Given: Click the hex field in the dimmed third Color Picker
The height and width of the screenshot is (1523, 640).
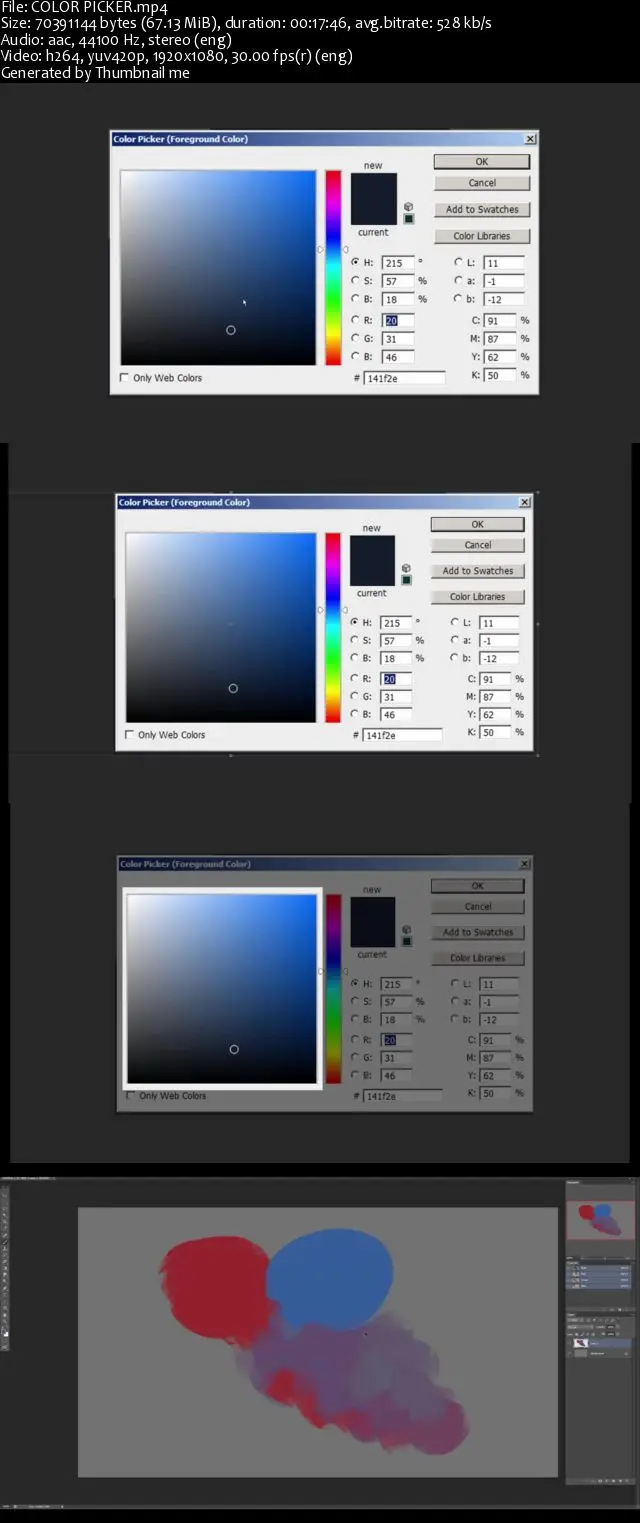Looking at the screenshot, I should click(x=402, y=1096).
